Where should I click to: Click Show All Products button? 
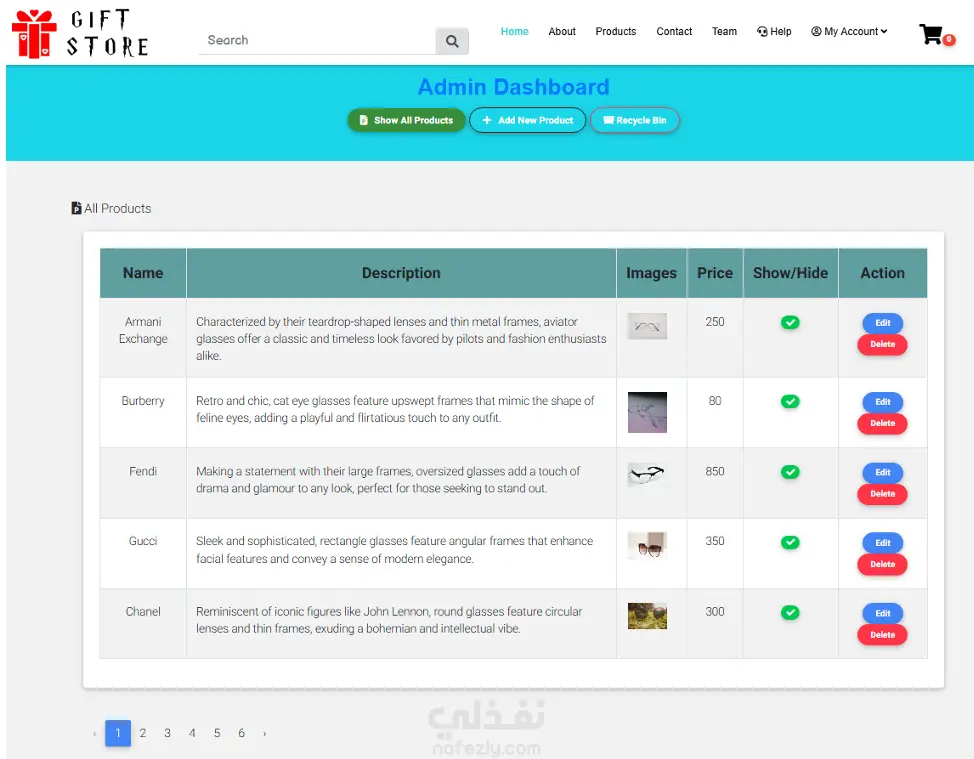click(406, 120)
